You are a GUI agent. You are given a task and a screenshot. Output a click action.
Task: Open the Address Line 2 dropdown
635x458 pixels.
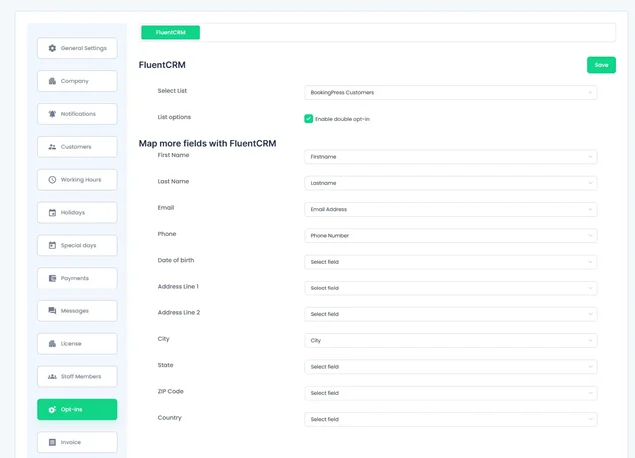[451, 314]
